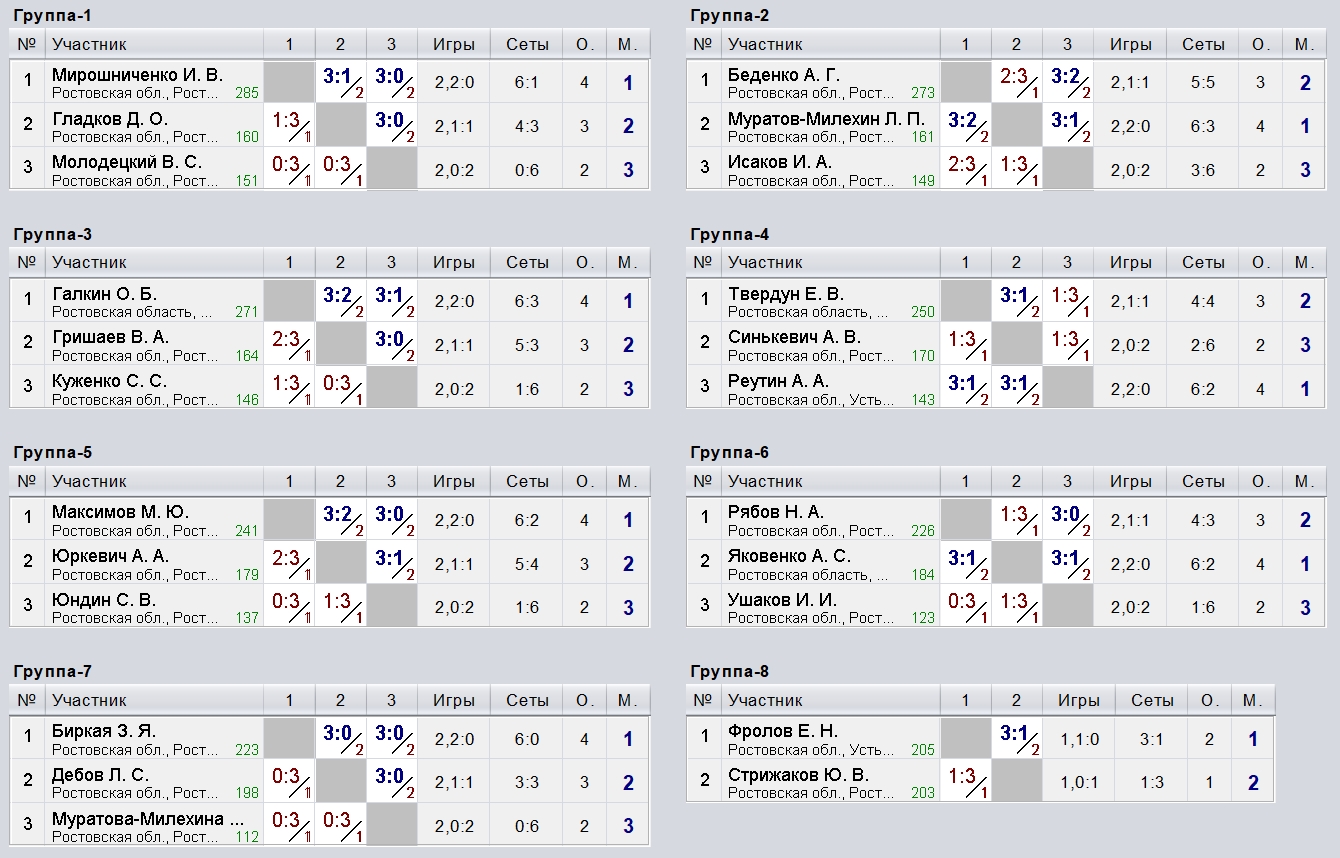
Task: Select Стрижаков Ю. В. participant entry
Action: coord(799,775)
